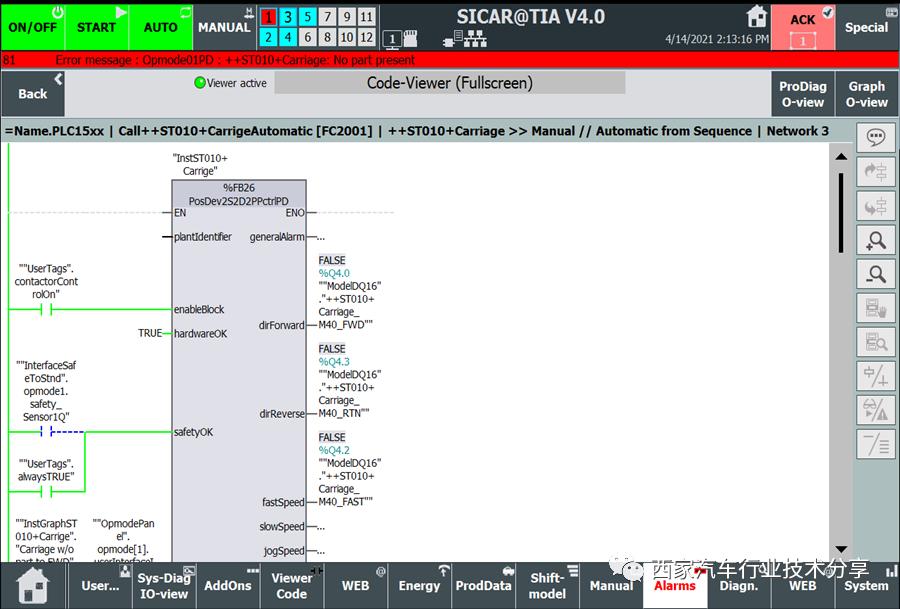This screenshot has width=900, height=609.
Task: Click the home icon in bottom bar
Action: coord(33,585)
